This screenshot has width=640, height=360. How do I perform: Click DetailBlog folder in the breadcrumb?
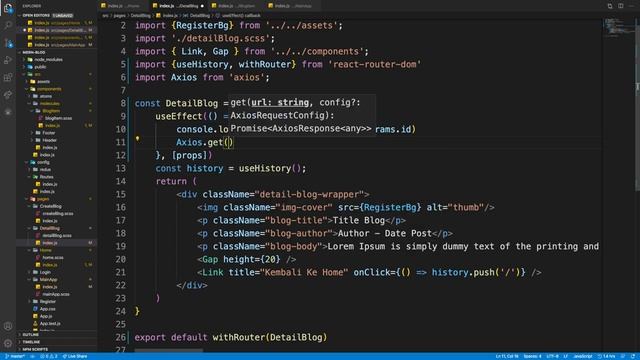pos(140,16)
